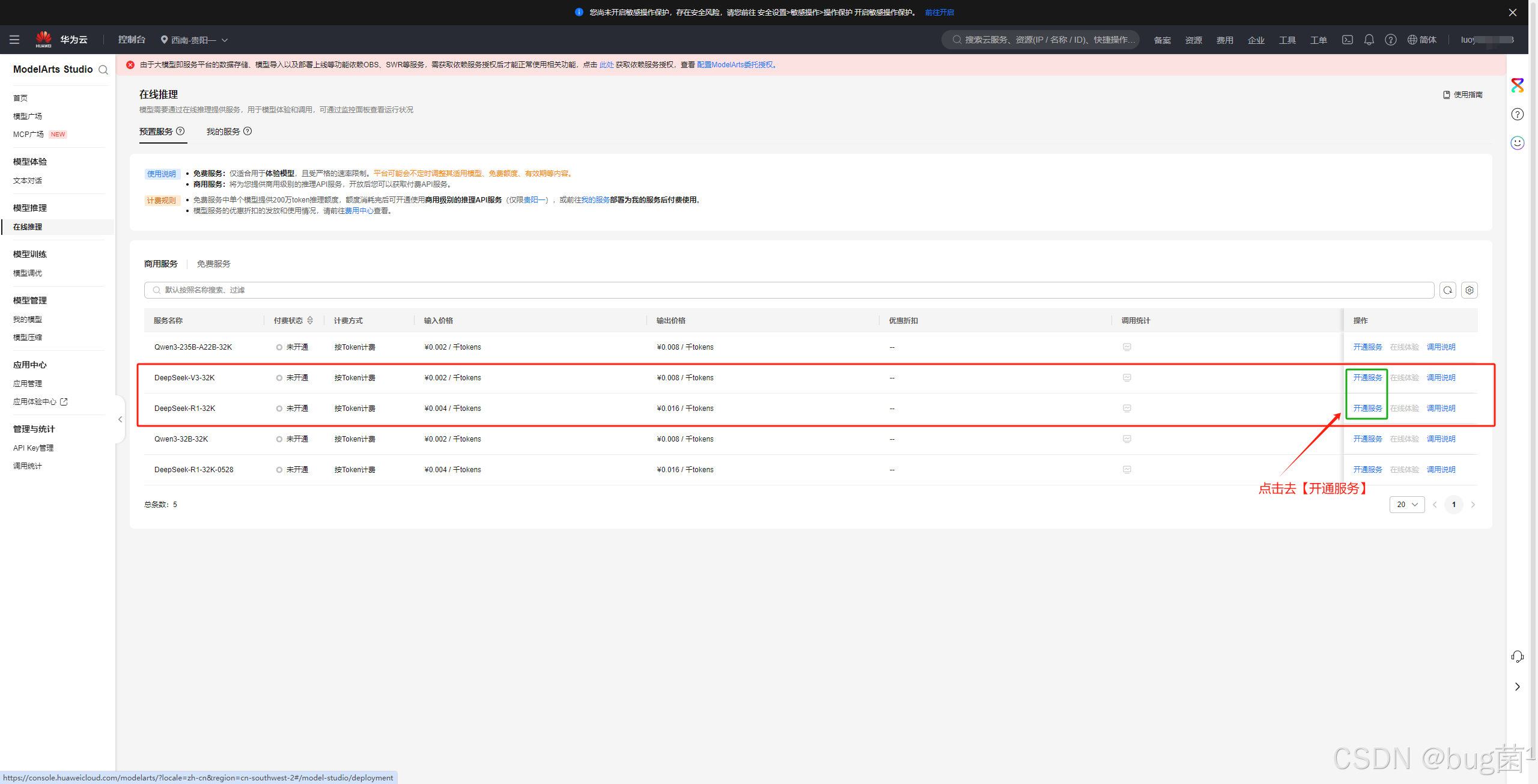The height and width of the screenshot is (784, 1538).
Task: Open the 备案 top menu
Action: (x=1163, y=40)
